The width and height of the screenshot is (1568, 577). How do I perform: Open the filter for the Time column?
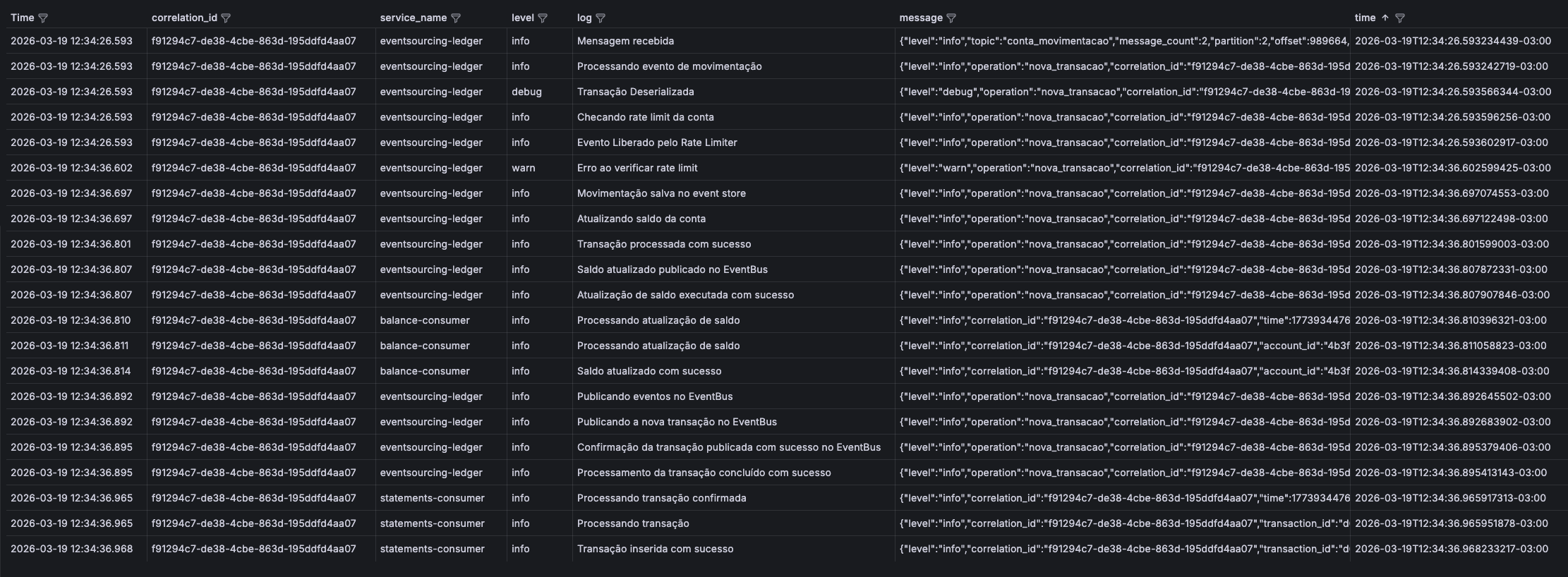point(44,18)
